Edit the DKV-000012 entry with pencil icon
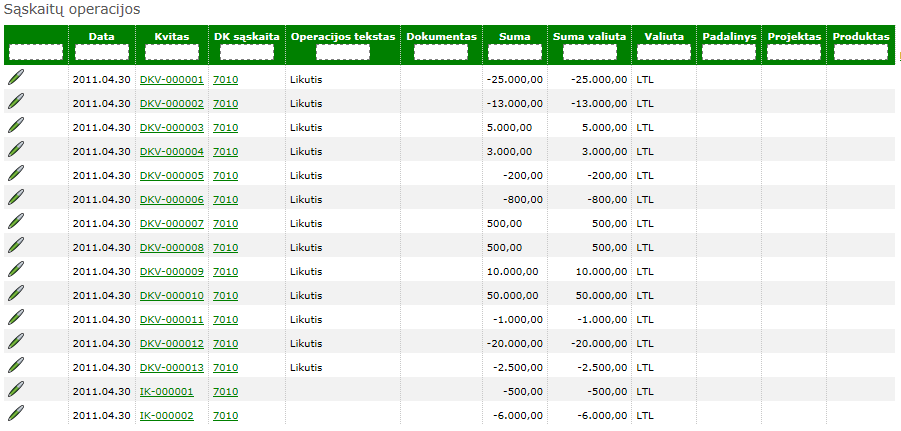 (x=16, y=342)
